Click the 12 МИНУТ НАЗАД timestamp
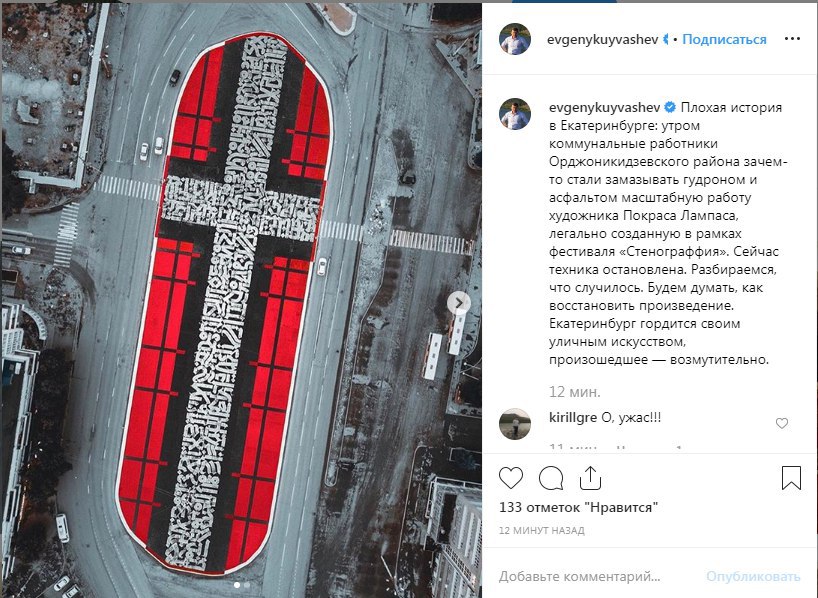 [542, 531]
